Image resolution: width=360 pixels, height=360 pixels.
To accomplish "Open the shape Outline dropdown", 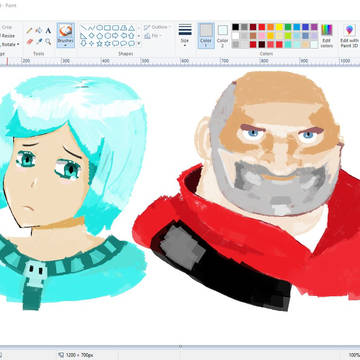I will click(x=157, y=27).
